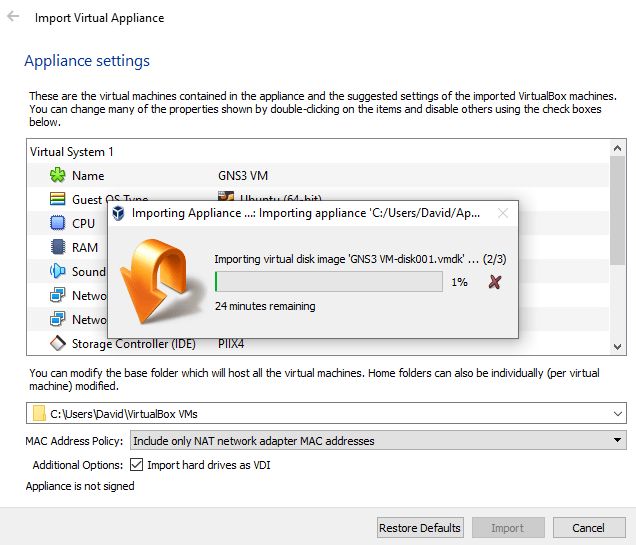Click the 'Appliance settings' heading
636x545 pixels.
[x=87, y=61]
